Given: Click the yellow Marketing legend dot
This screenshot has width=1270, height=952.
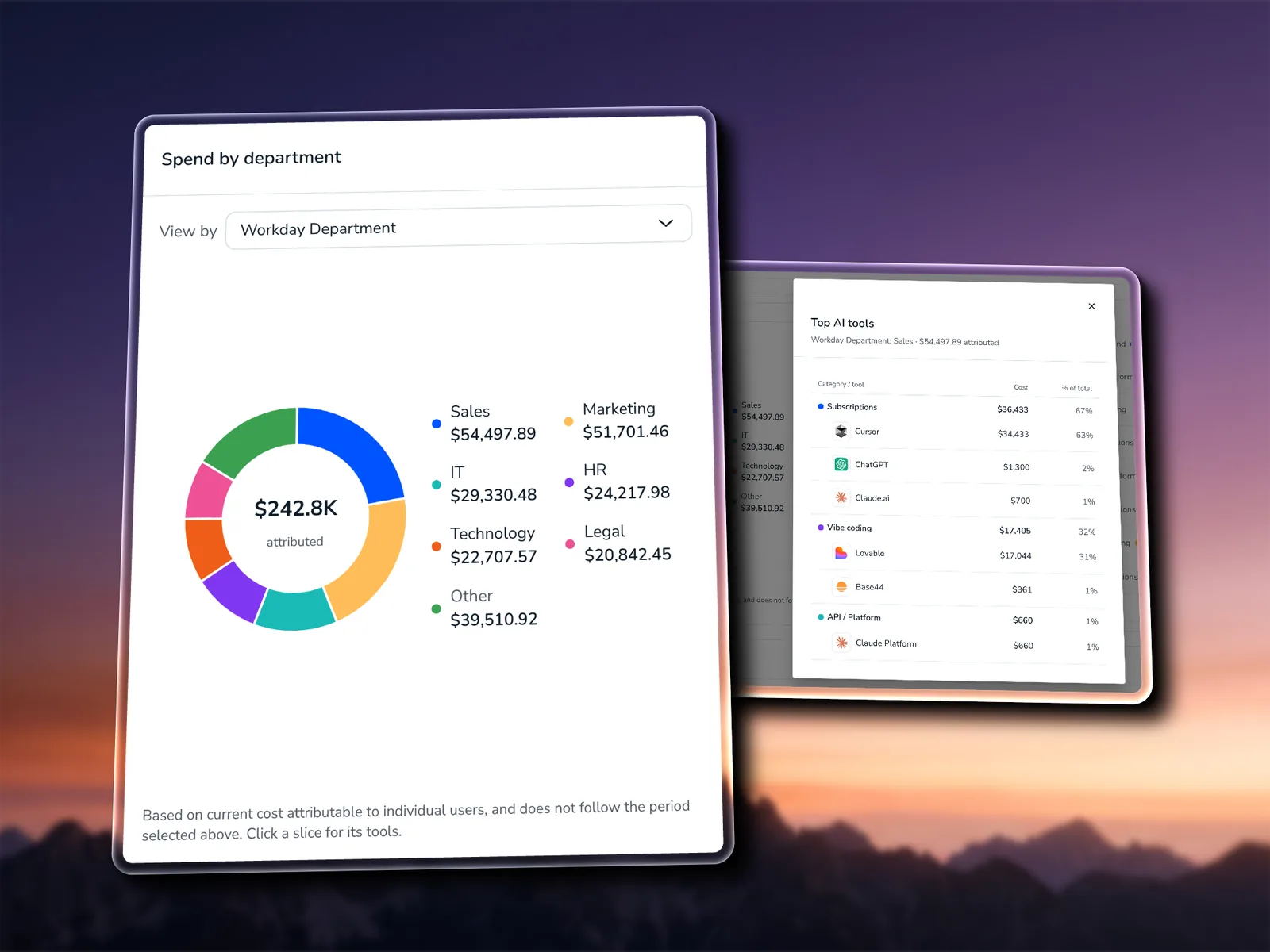Looking at the screenshot, I should pyautogui.click(x=568, y=421).
